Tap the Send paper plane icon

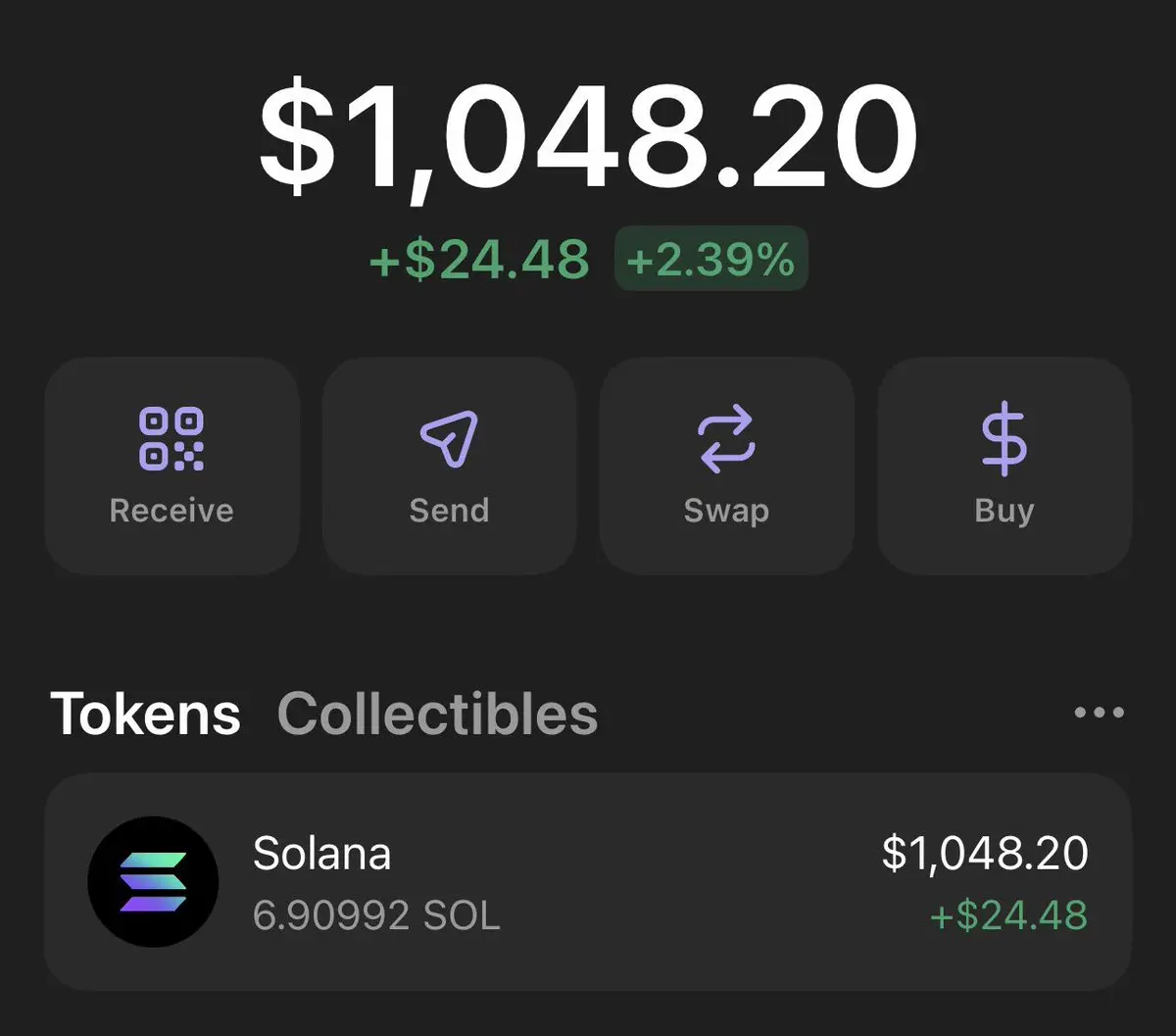click(x=449, y=438)
